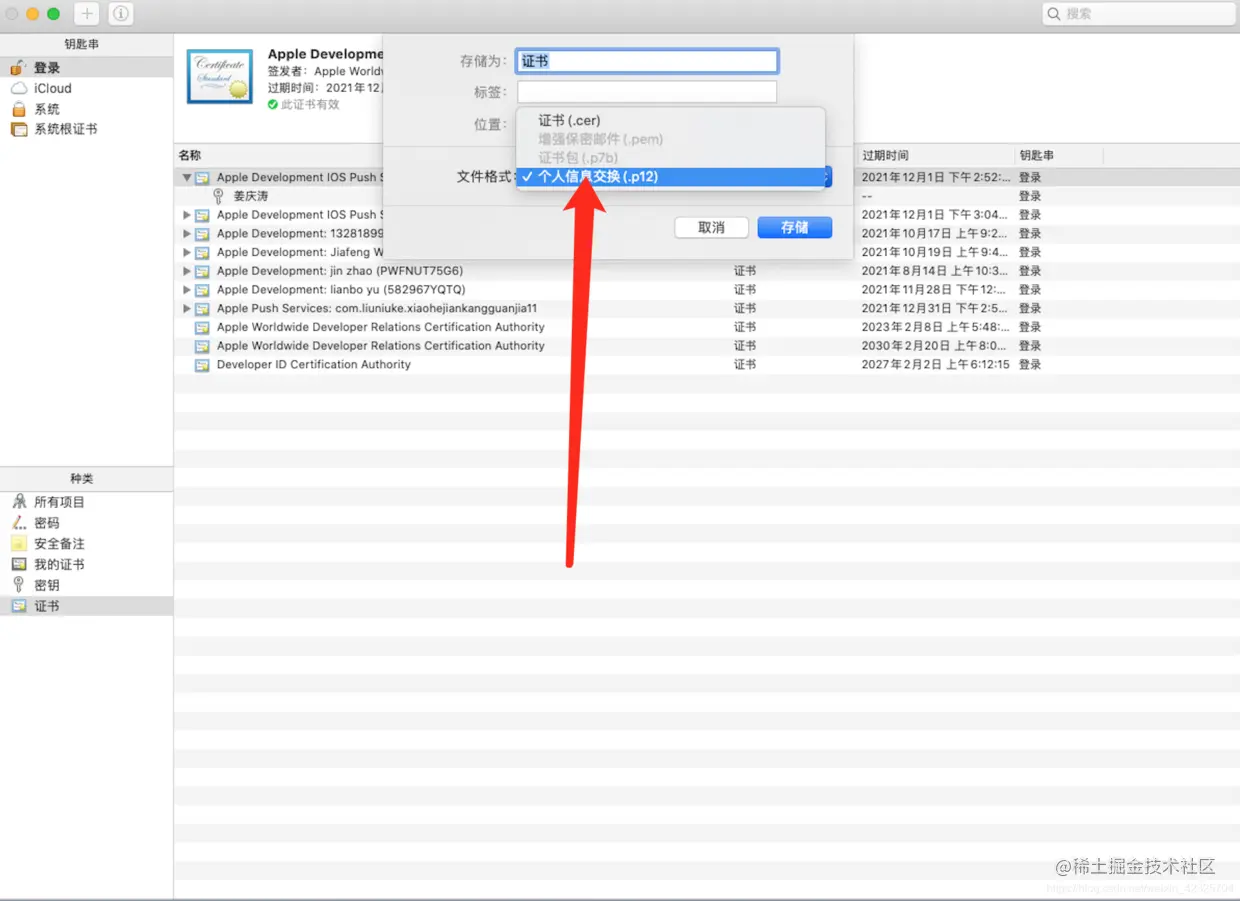Expand the IOS Push certificate expiring 下午3:04
The image size is (1240, 901).
pos(186,215)
